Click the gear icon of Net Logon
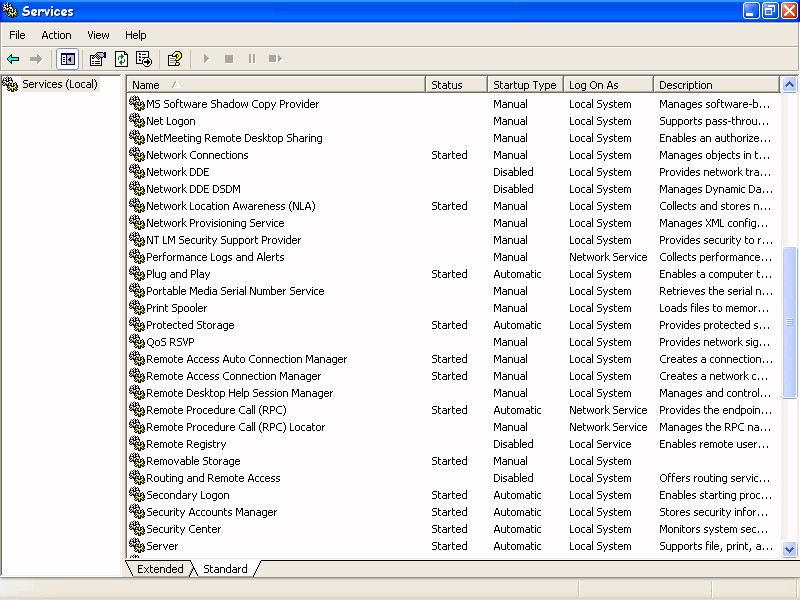Image resolution: width=800 pixels, height=600 pixels. [137, 120]
